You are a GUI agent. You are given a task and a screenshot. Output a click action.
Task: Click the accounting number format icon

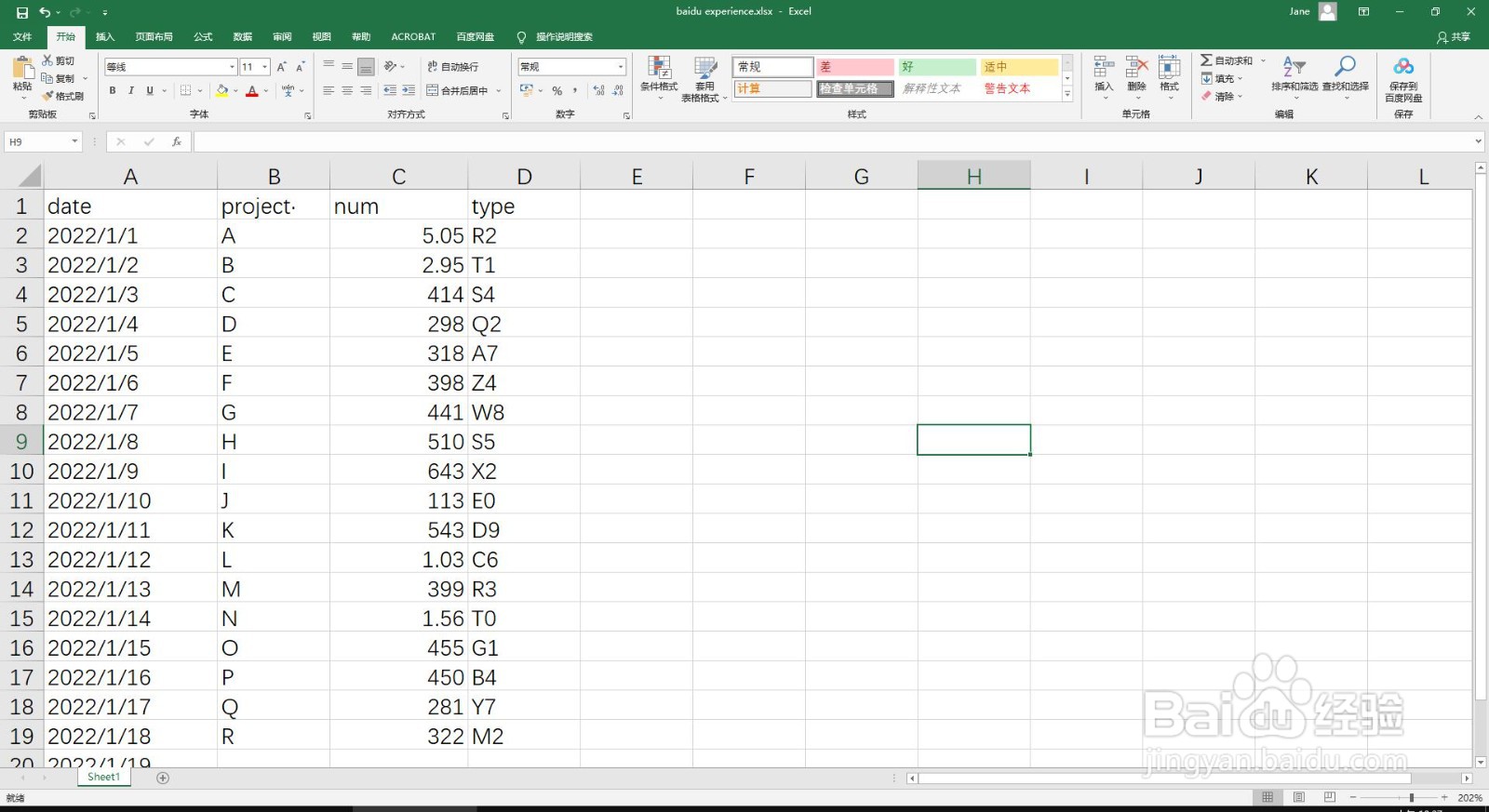[x=526, y=90]
